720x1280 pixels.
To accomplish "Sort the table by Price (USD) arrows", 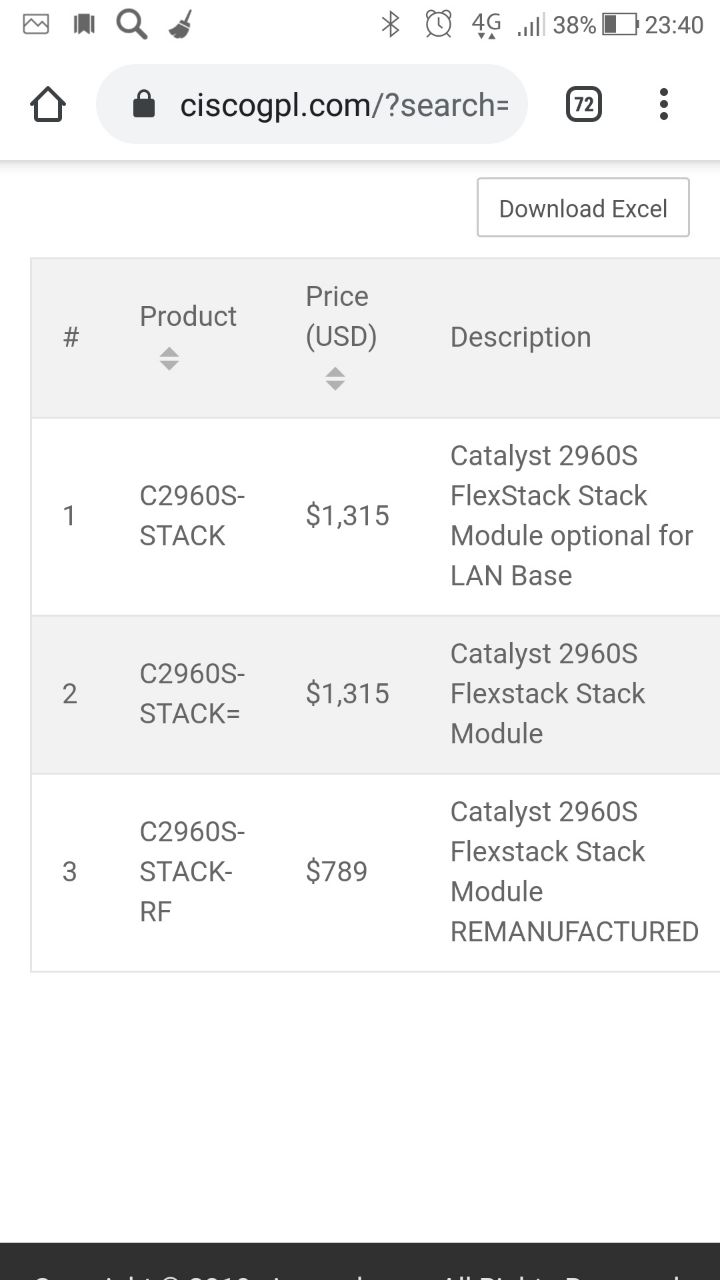I will coord(335,378).
